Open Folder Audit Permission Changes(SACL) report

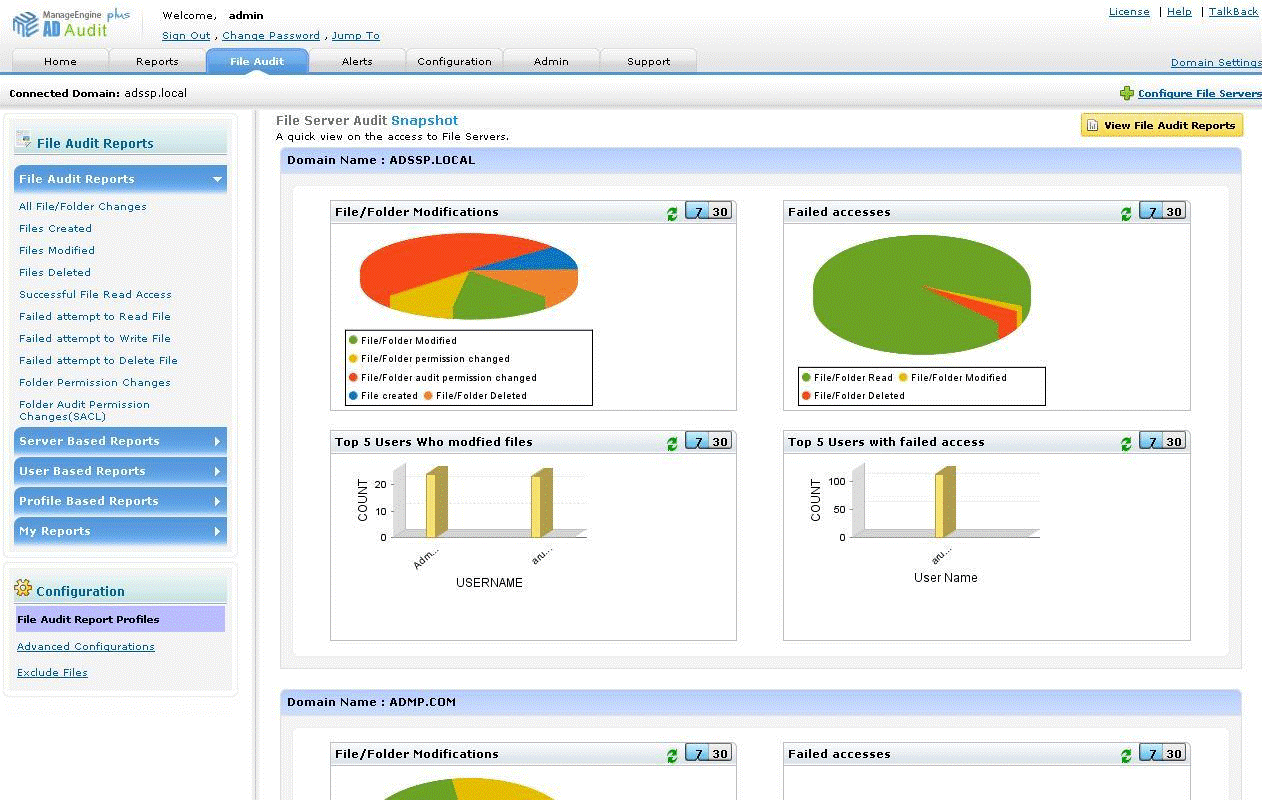(x=84, y=410)
